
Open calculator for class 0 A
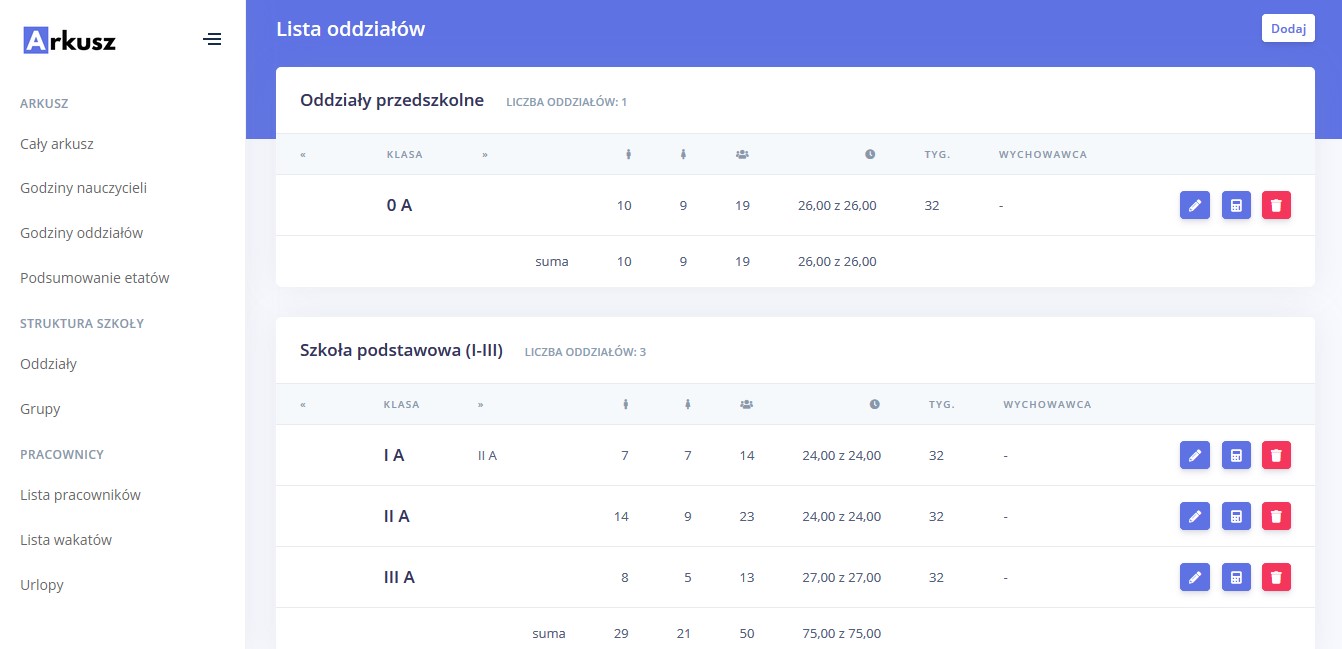tap(1236, 205)
